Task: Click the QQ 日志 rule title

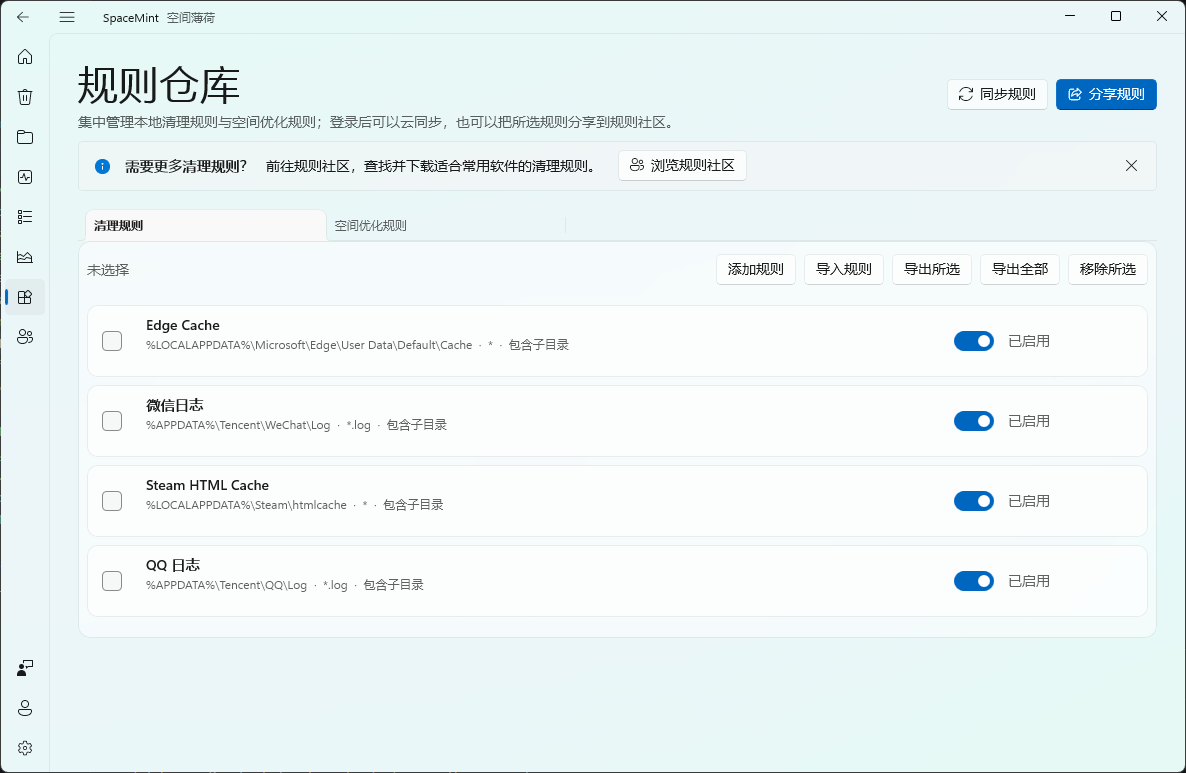Action: click(x=172, y=565)
